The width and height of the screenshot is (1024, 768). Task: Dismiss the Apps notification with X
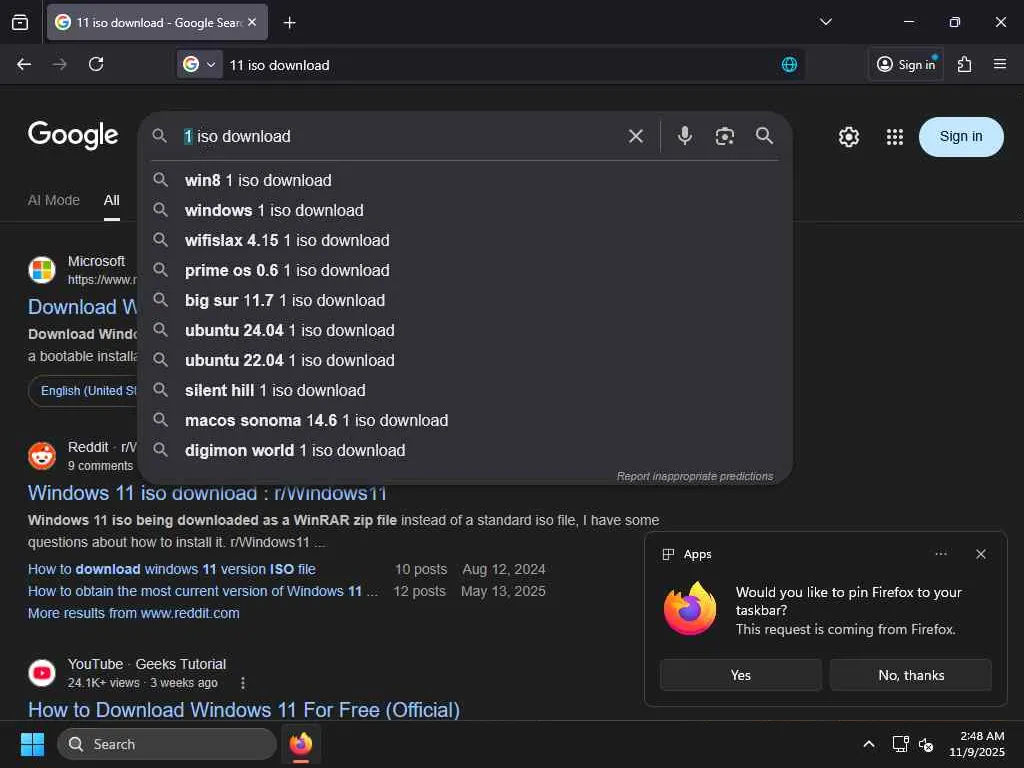click(x=980, y=554)
